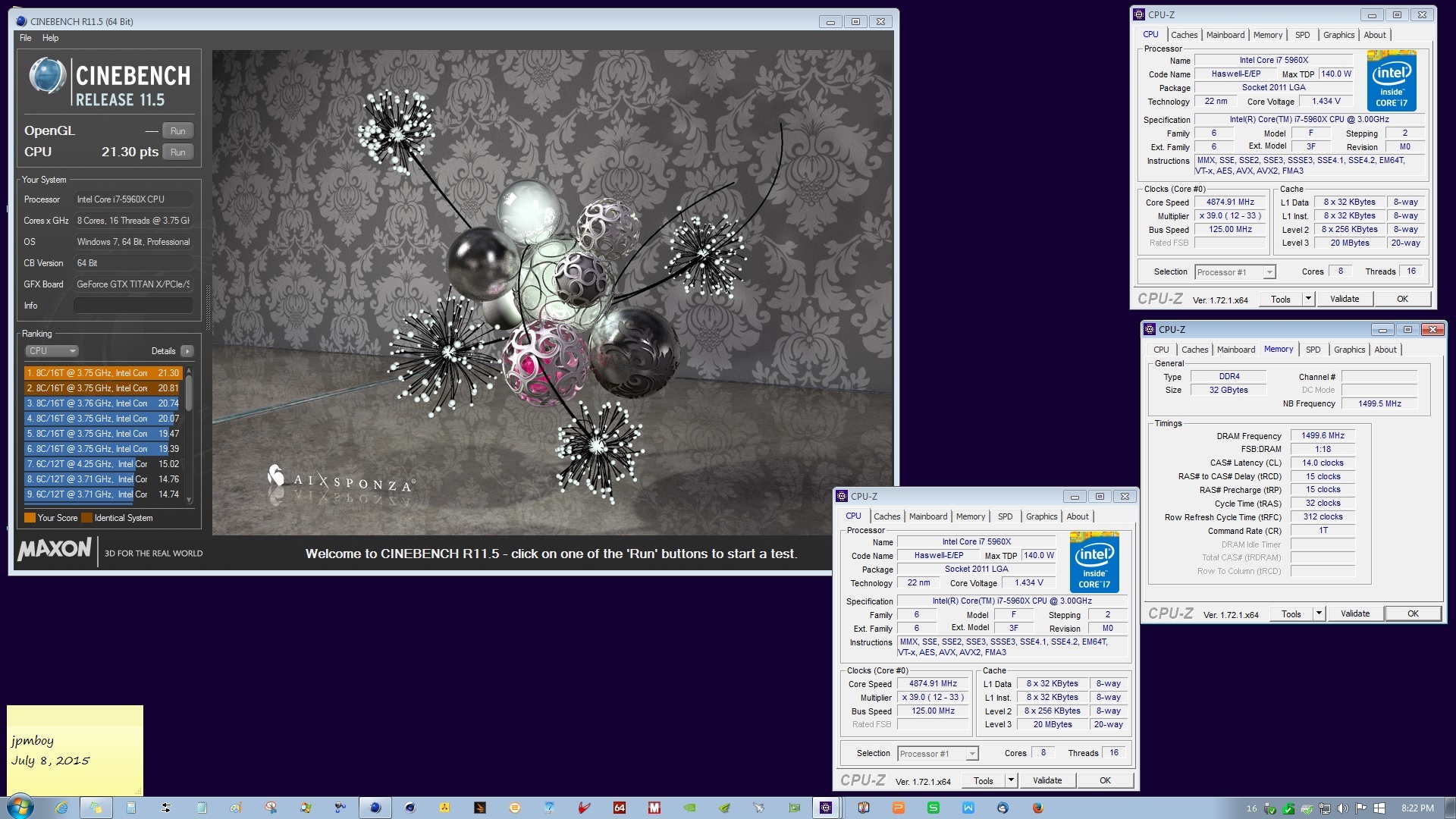The width and height of the screenshot is (1456, 819).
Task: Open the Cinema 4D sphere taskbar icon
Action: pyautogui.click(x=410, y=808)
